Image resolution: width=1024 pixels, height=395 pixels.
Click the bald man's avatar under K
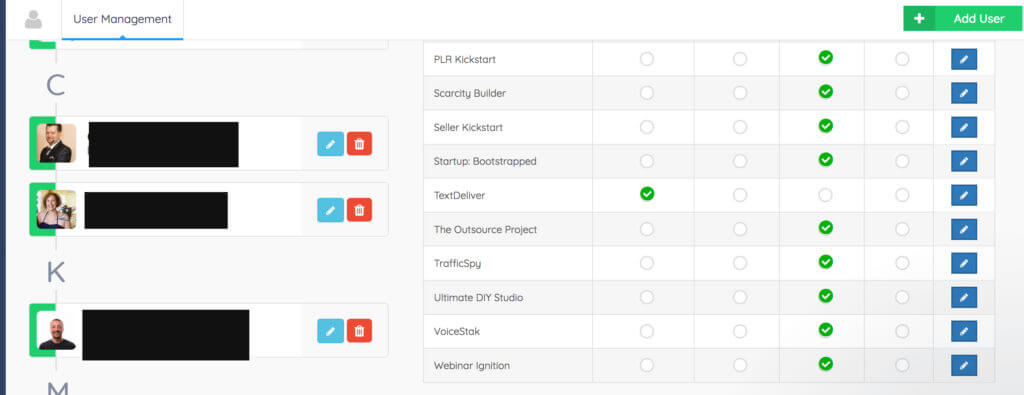(57, 330)
